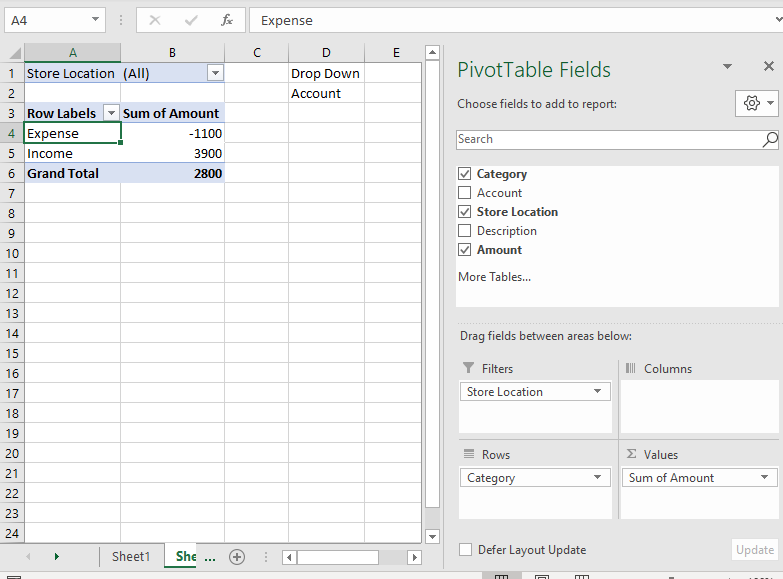Viewport: 783px width, 579px height.
Task: Click vertical scrollbar down arrow
Action: pos(432,537)
